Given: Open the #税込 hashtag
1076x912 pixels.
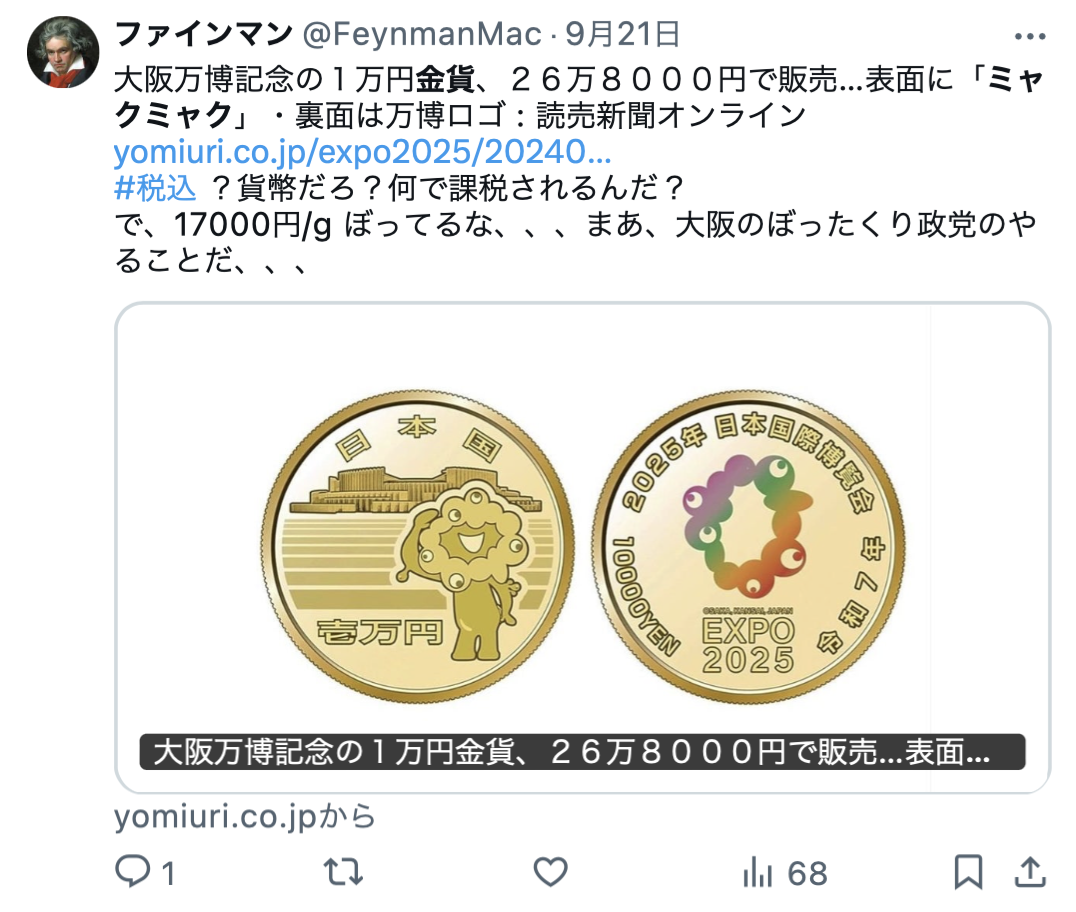Looking at the screenshot, I should [x=156, y=188].
